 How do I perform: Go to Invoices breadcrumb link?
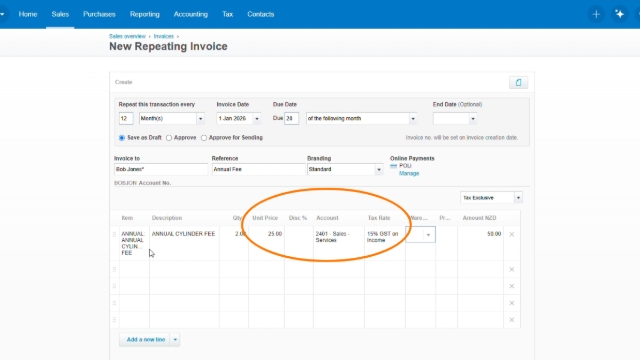(163, 36)
